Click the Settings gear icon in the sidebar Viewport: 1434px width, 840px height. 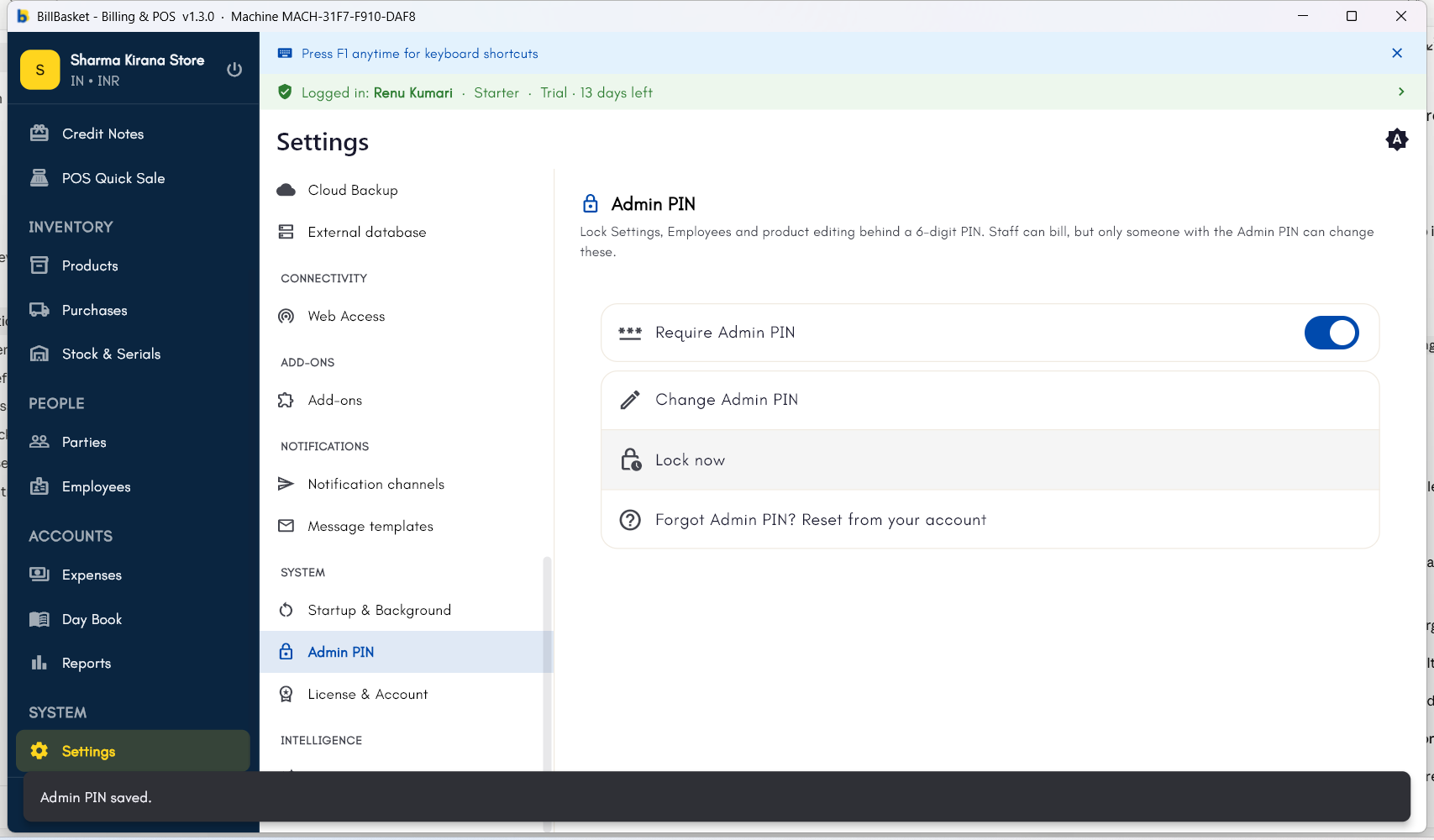click(39, 751)
